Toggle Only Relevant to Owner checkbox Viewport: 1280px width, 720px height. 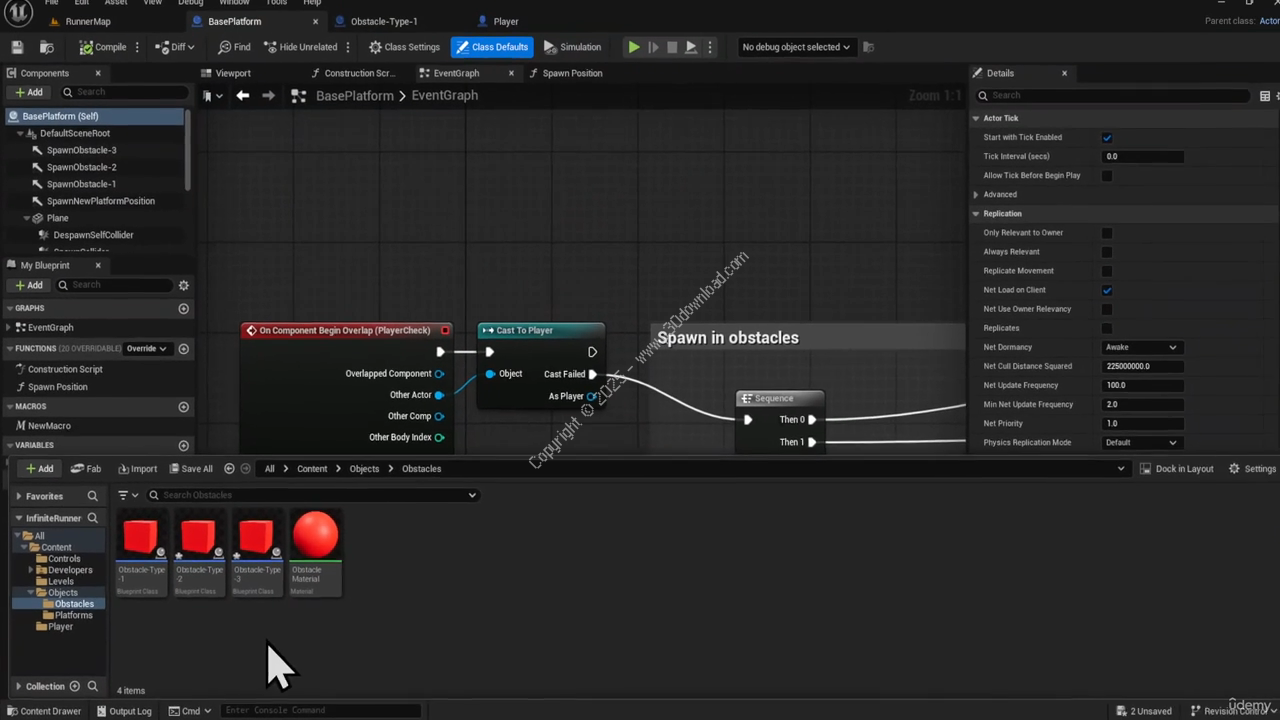(x=1106, y=233)
